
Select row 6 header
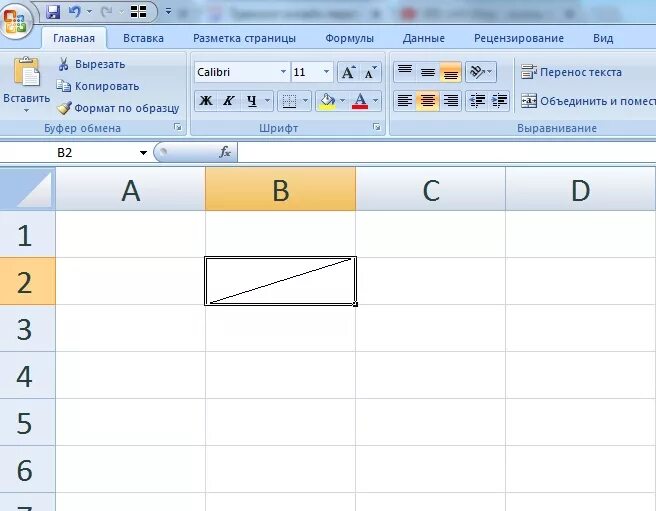click(28, 469)
